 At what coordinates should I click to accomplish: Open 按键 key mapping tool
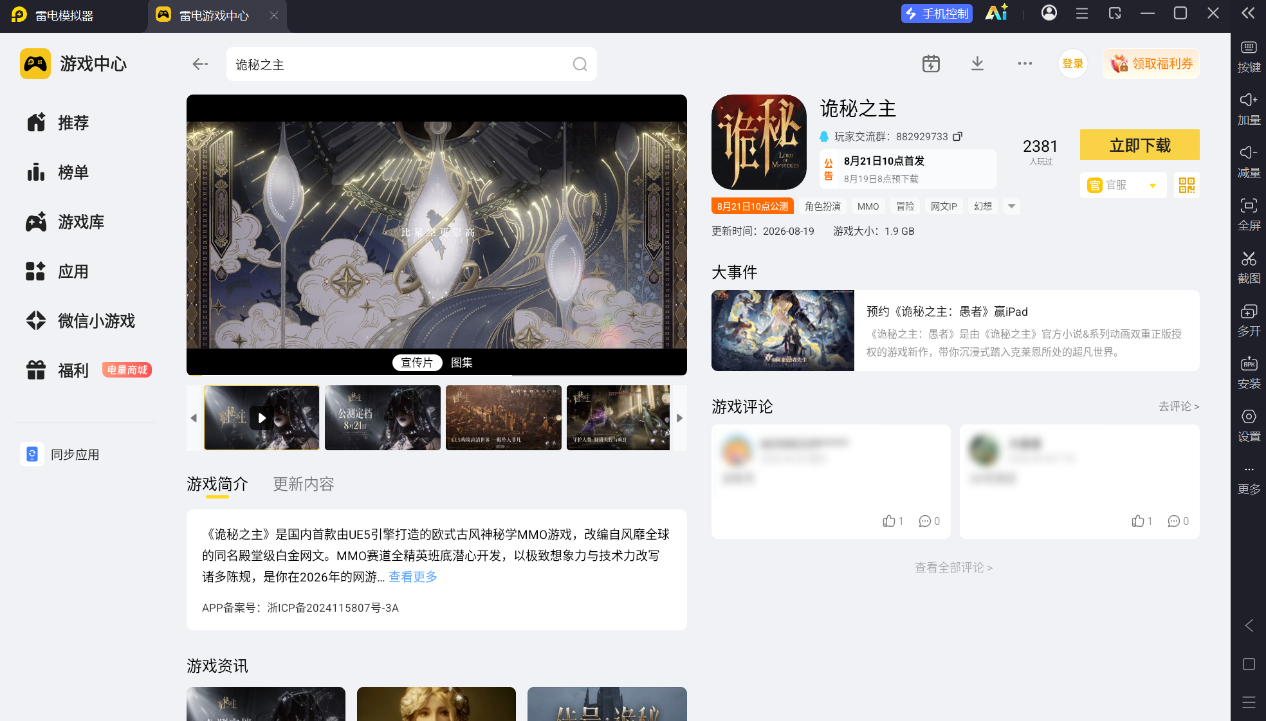(x=1249, y=57)
